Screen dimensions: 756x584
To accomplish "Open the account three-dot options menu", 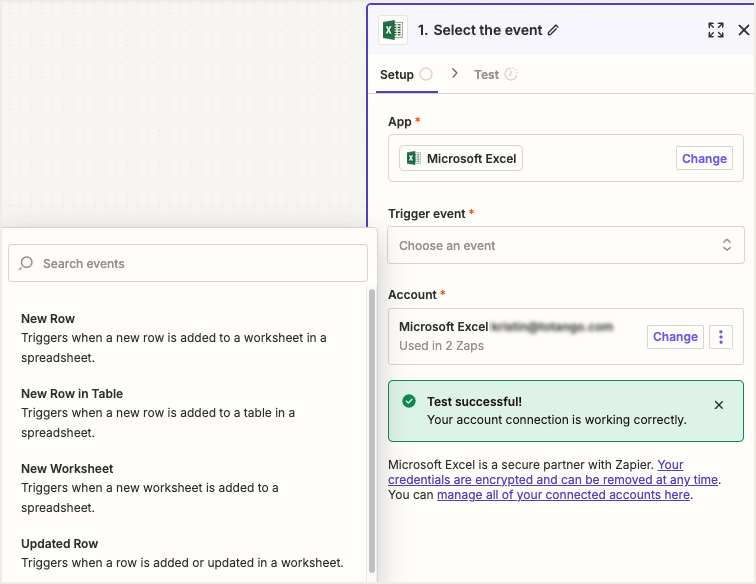I will point(721,337).
